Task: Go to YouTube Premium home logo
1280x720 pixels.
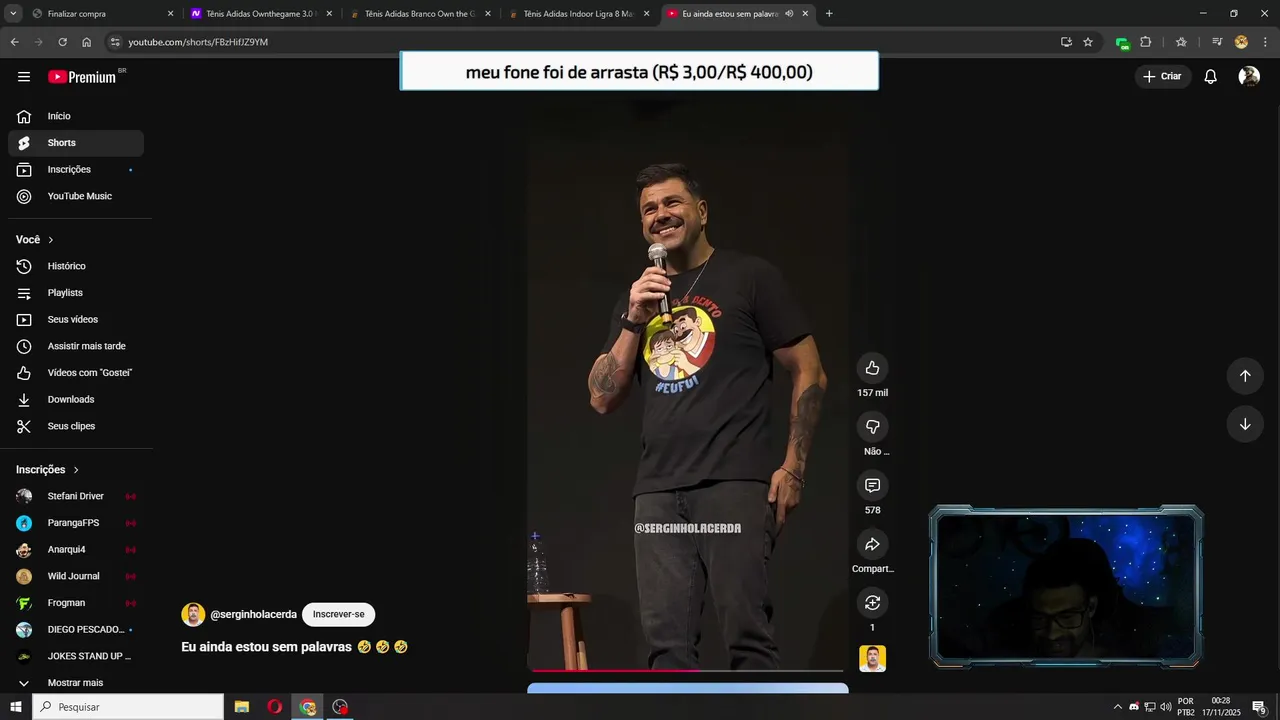Action: [x=82, y=77]
